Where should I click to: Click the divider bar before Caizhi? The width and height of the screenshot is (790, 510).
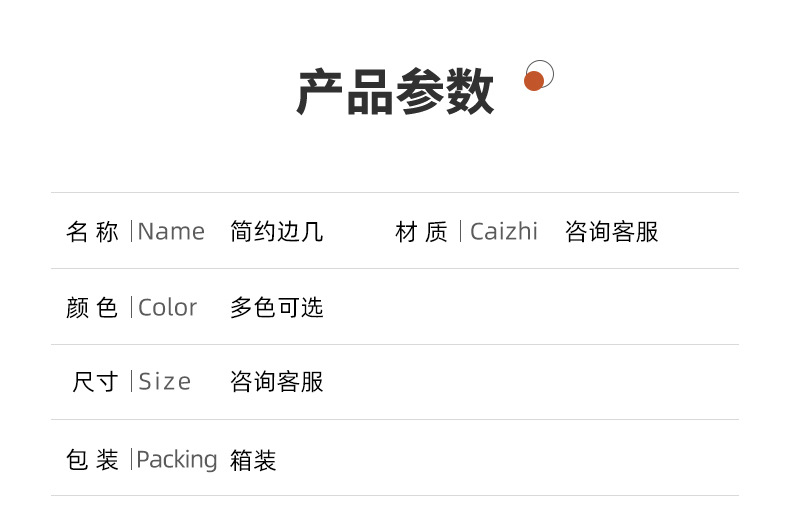[461, 232]
